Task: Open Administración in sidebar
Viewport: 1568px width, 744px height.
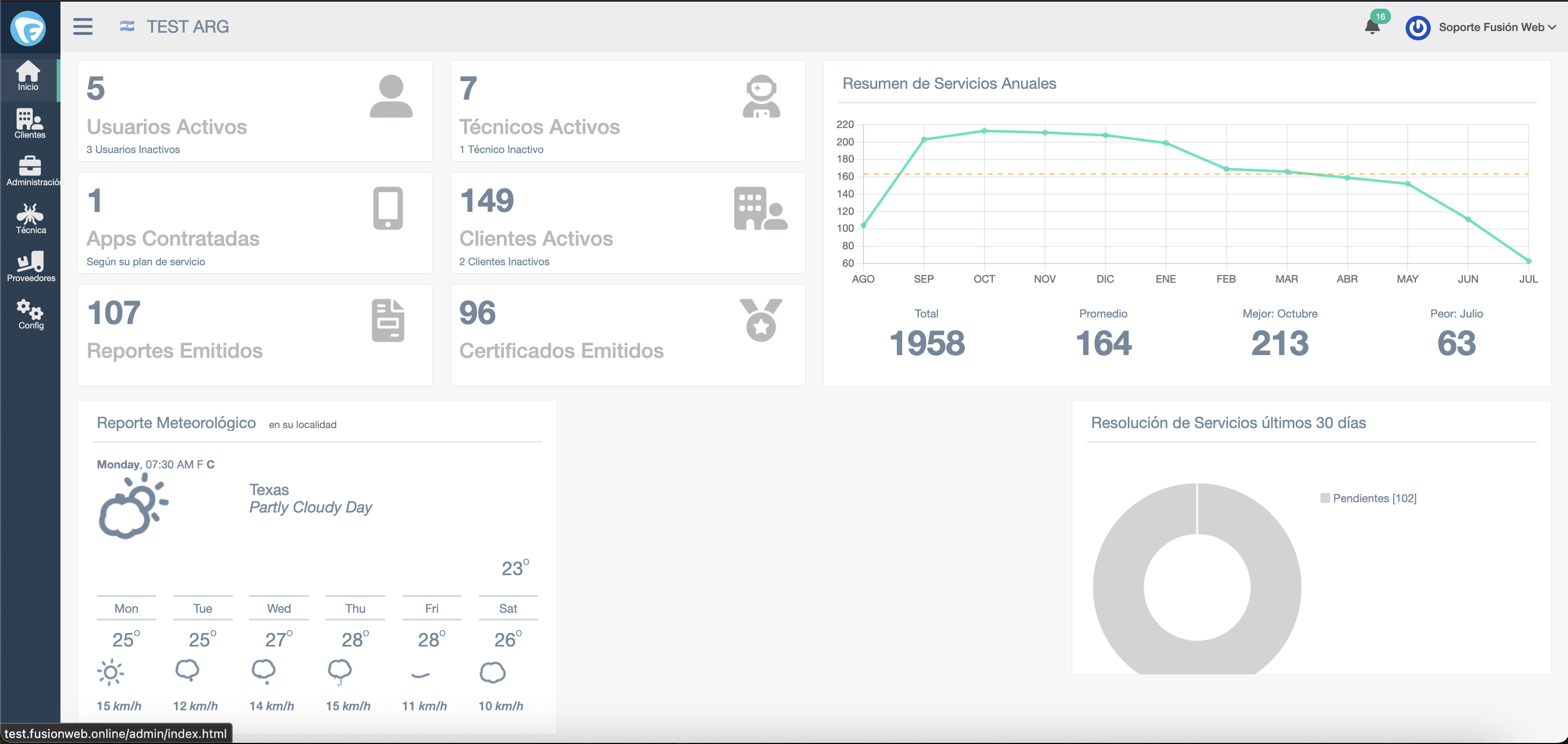Action: click(30, 171)
